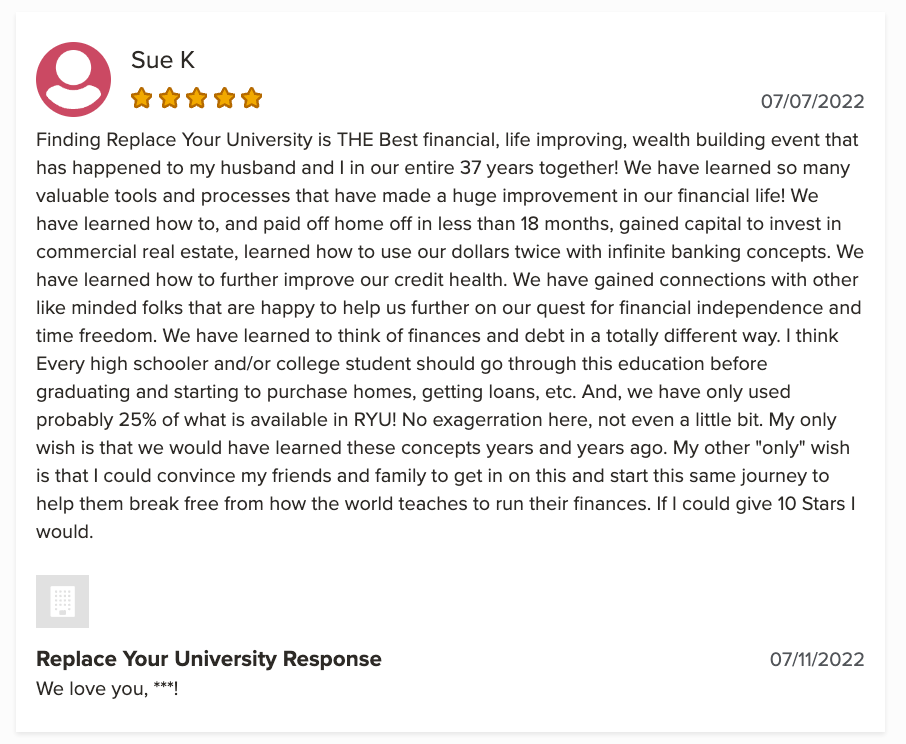Click the reviewer name Sue K
Screen dimensions: 906x744
(x=163, y=60)
